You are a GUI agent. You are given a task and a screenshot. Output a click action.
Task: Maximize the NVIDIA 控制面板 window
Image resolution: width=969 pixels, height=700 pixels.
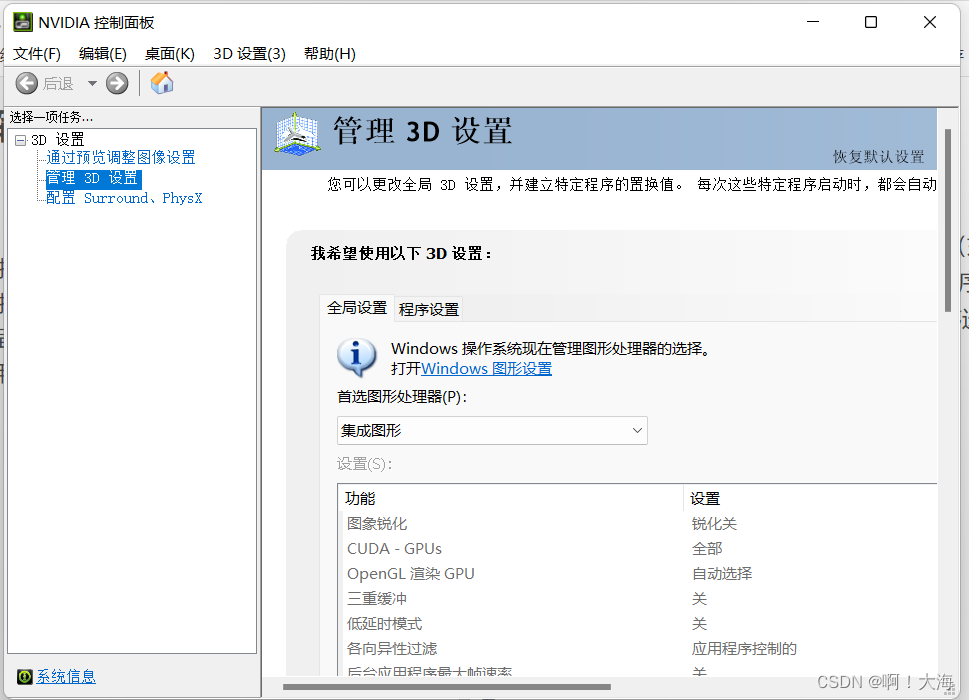click(x=871, y=22)
